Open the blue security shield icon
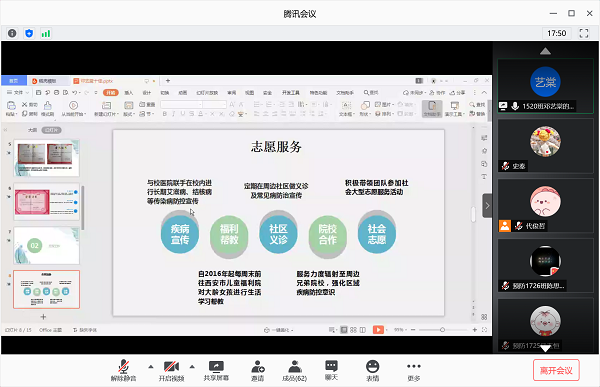 pos(29,33)
